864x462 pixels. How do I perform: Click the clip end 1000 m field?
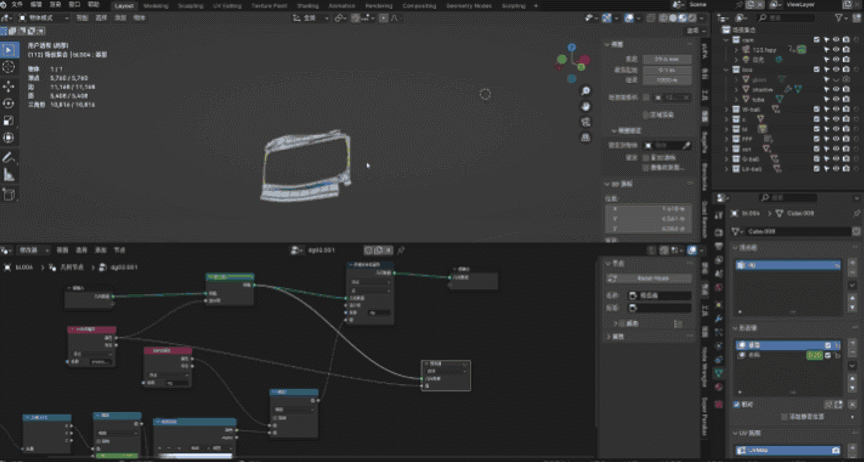click(x=667, y=80)
